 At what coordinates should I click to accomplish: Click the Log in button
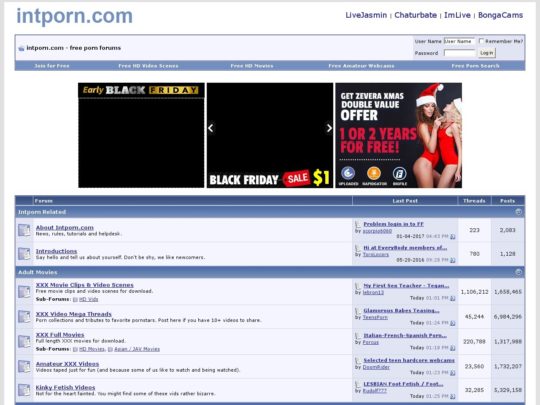point(487,53)
